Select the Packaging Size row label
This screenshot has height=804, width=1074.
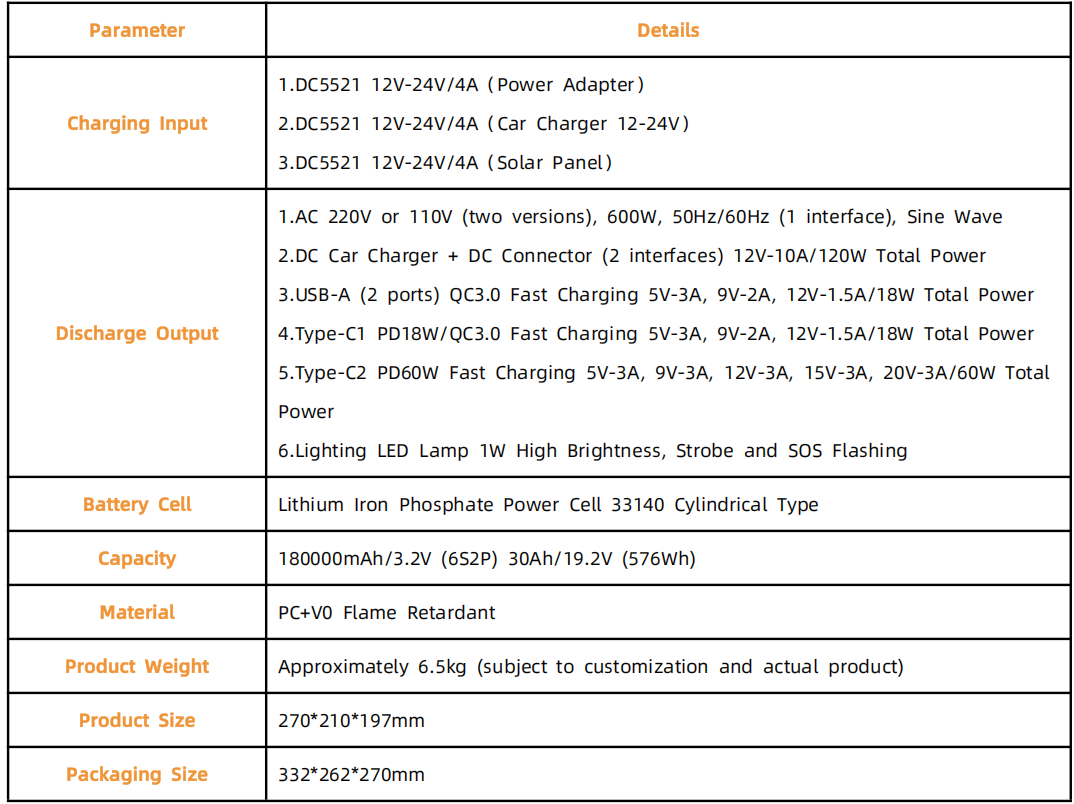(x=137, y=774)
